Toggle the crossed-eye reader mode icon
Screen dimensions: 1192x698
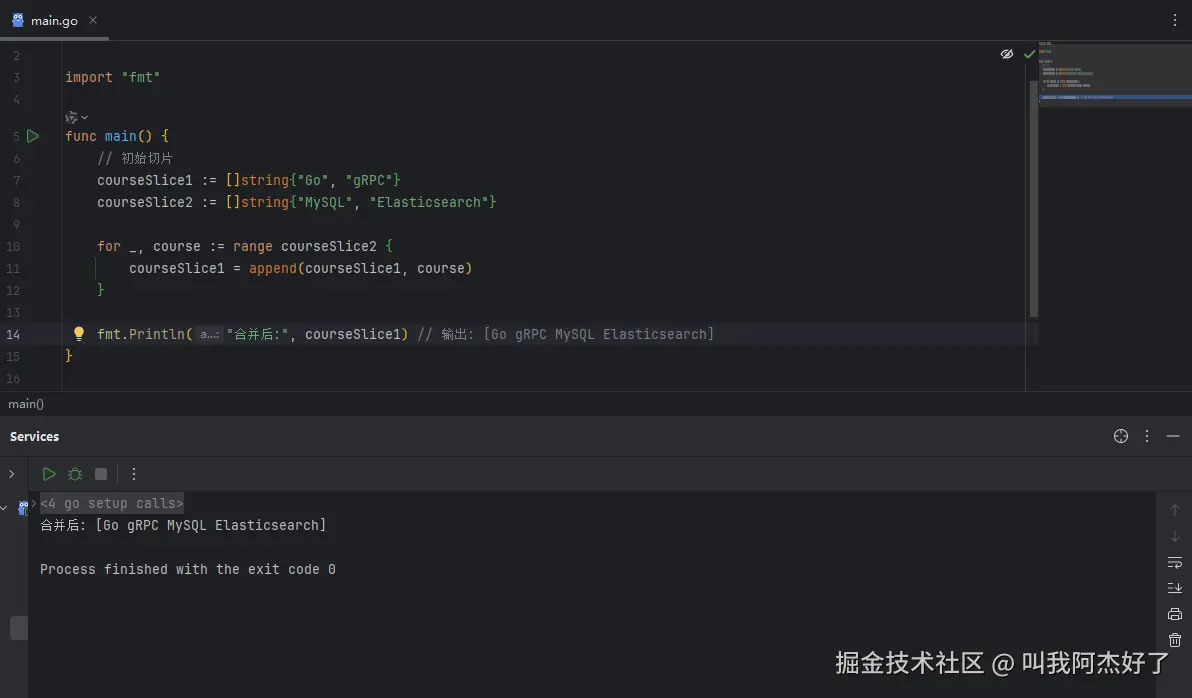[x=1007, y=54]
